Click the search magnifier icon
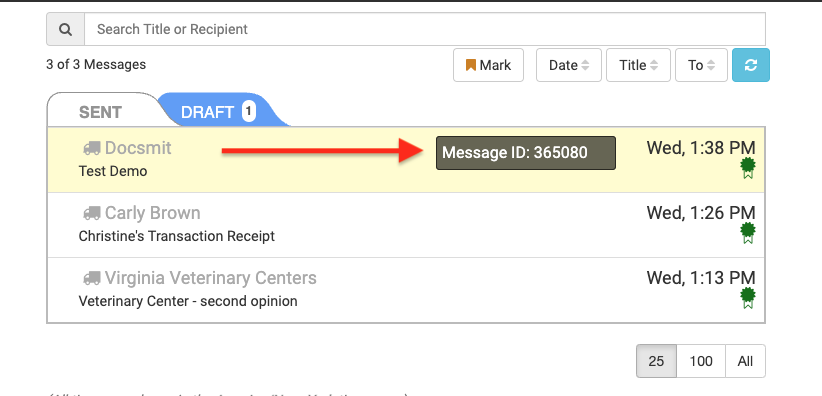 tap(66, 29)
